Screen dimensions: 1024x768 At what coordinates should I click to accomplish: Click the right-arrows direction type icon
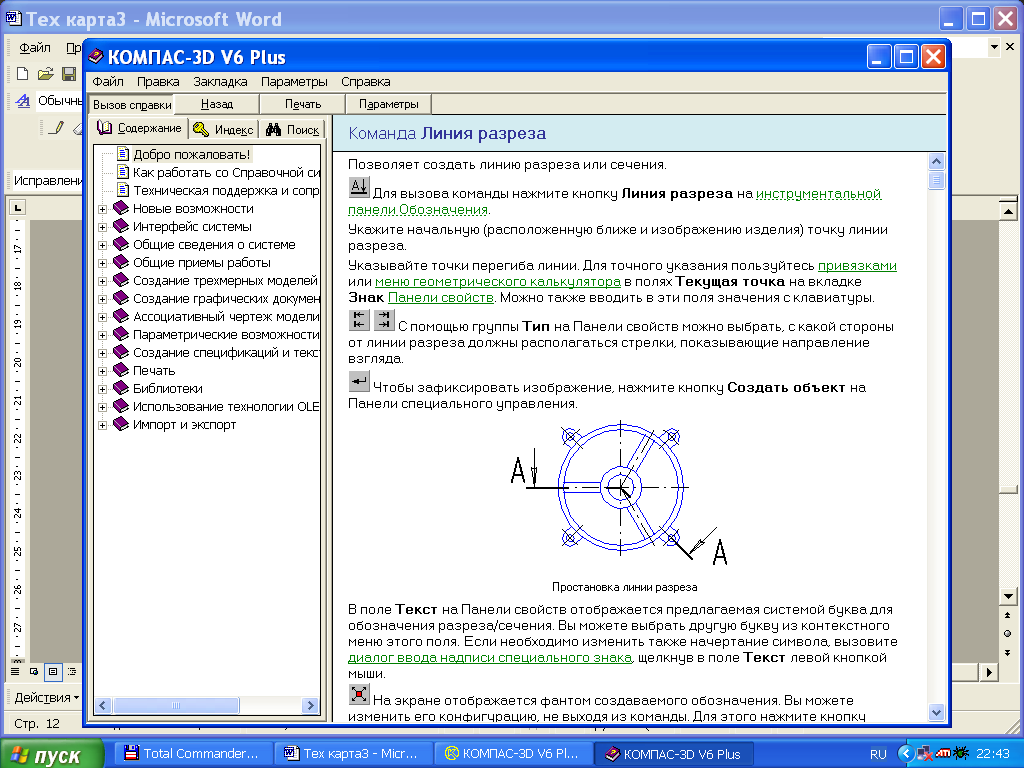(x=384, y=320)
